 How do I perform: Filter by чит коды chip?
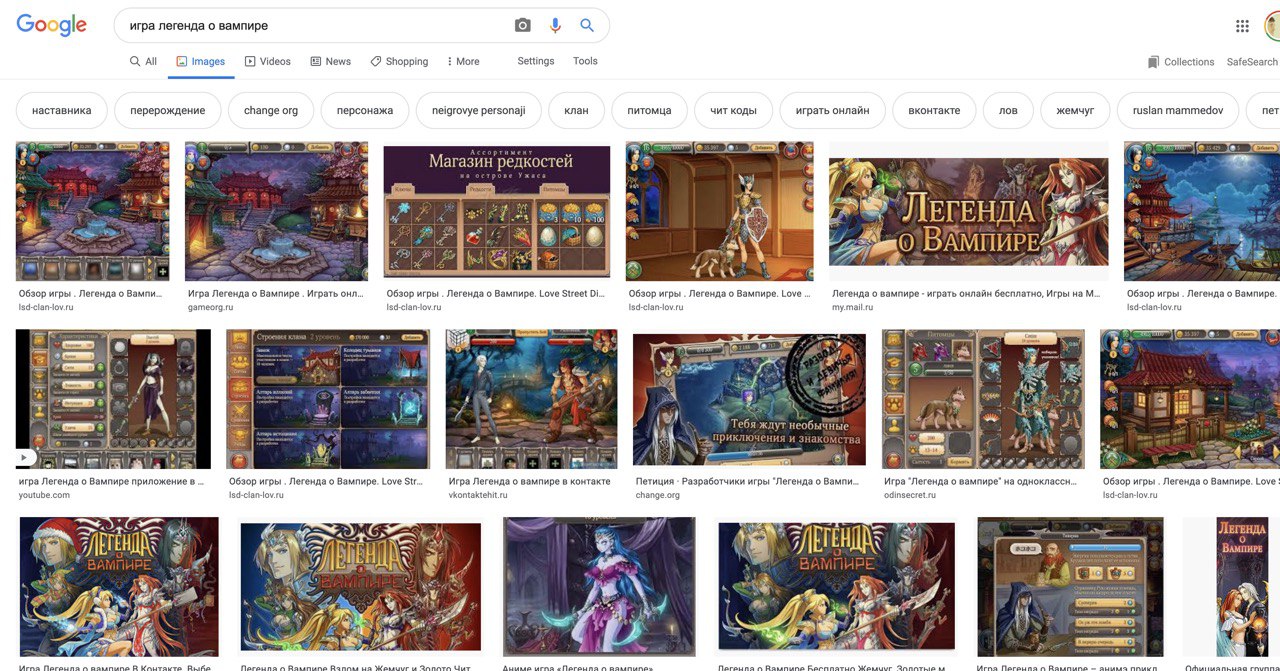[733, 111]
